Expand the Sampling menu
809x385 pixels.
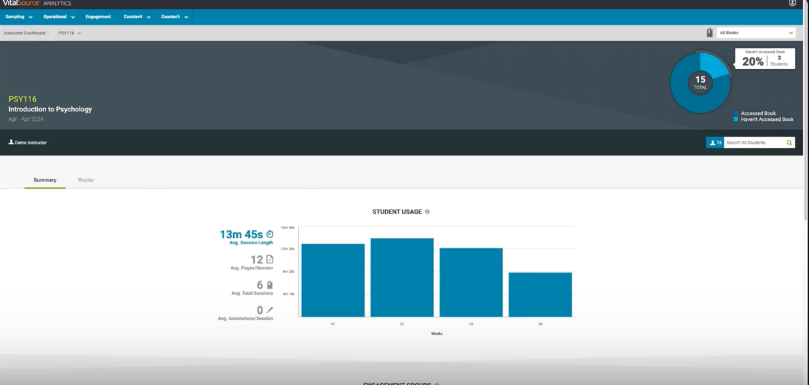tap(19, 17)
